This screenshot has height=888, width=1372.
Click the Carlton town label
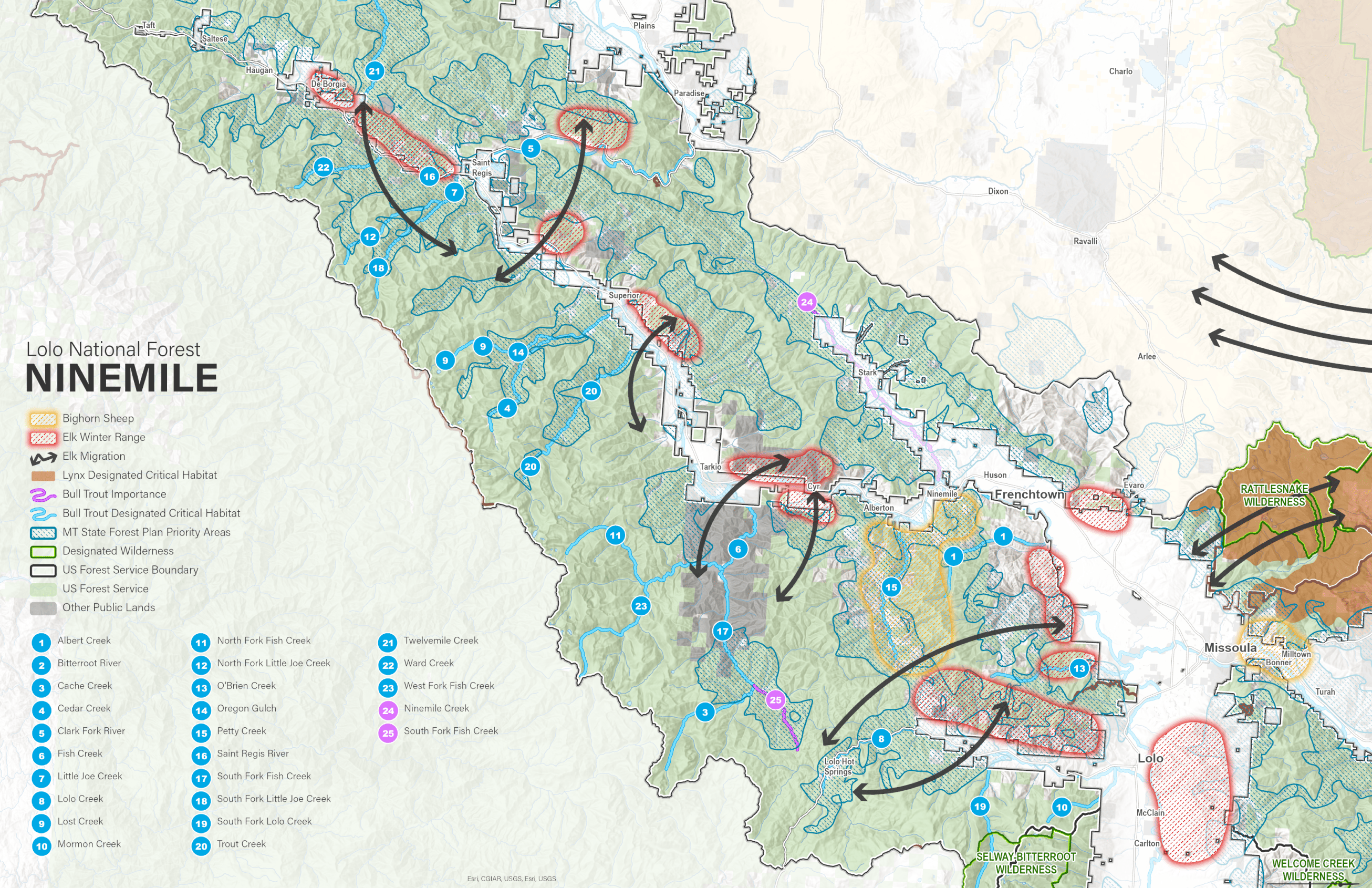pos(1147,844)
